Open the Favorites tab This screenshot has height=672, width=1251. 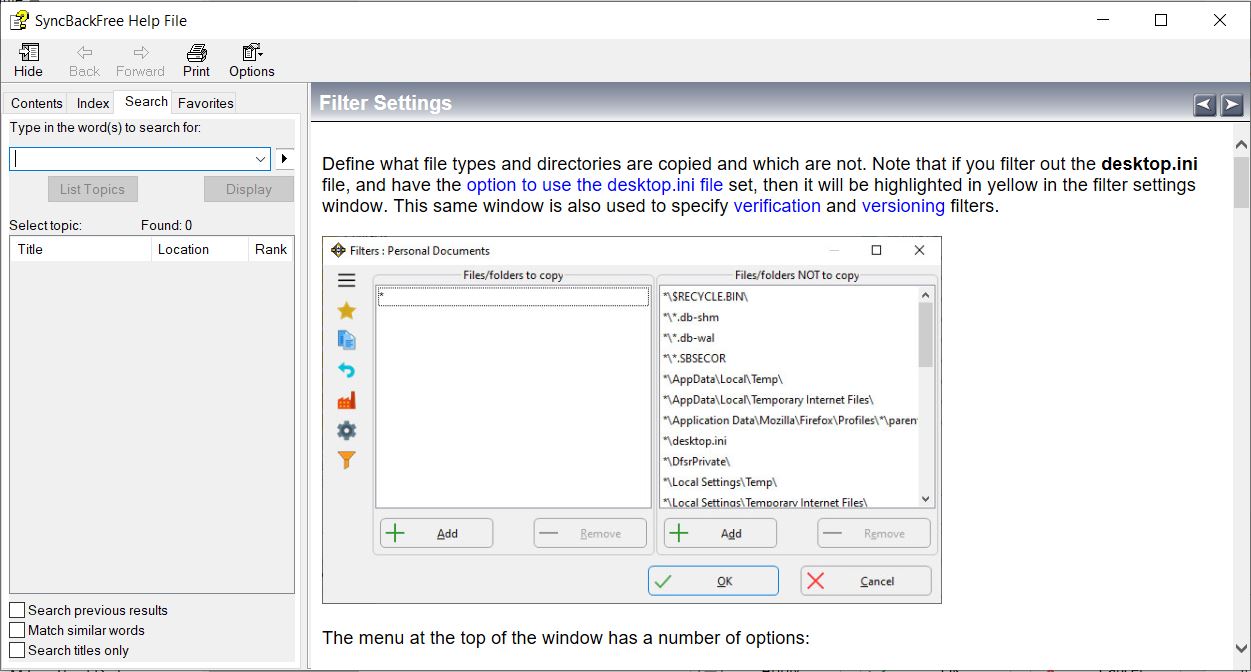point(206,103)
